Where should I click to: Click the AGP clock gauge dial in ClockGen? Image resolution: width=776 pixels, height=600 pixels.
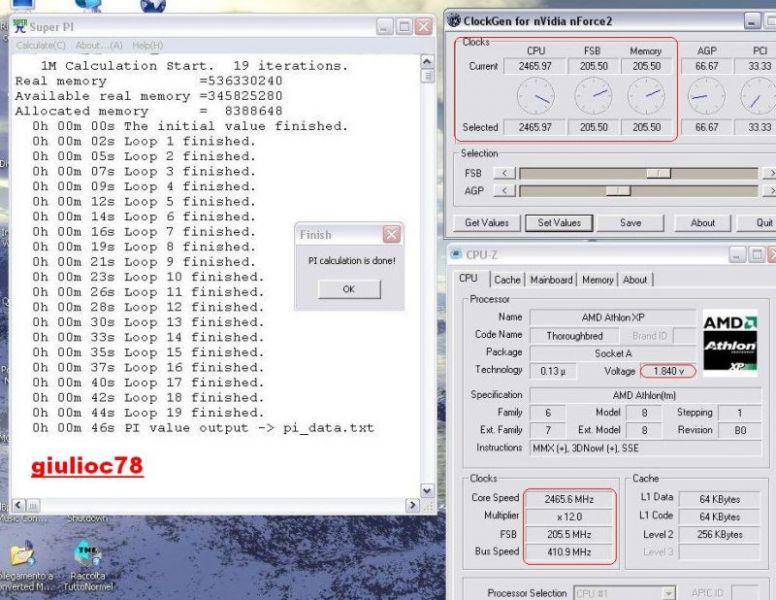707,96
